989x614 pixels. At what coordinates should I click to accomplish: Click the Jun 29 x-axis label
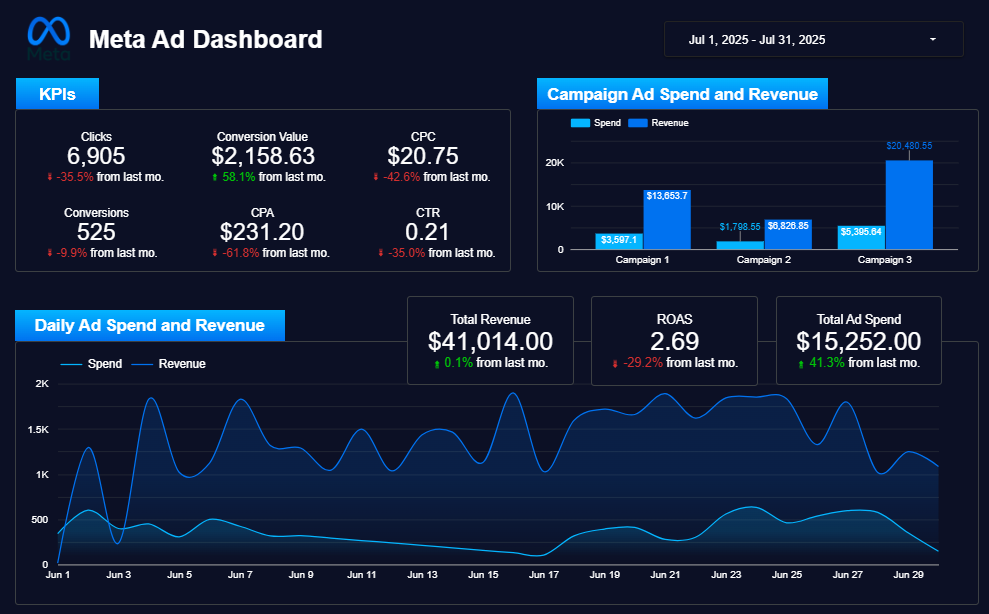point(908,575)
